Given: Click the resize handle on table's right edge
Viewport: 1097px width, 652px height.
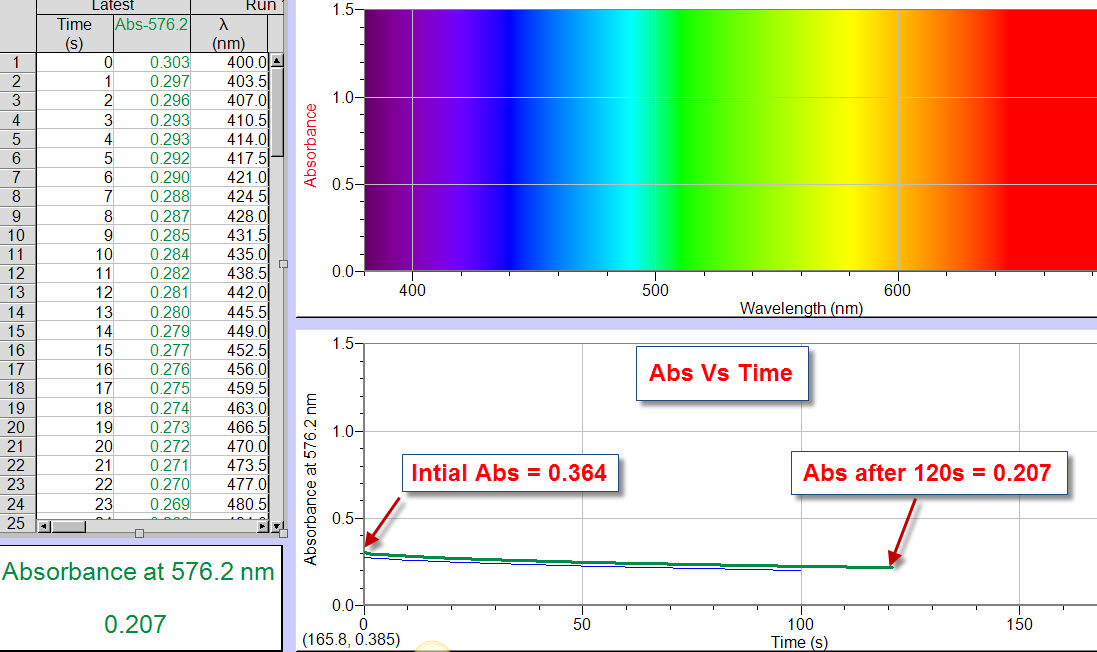Looking at the screenshot, I should click(283, 264).
